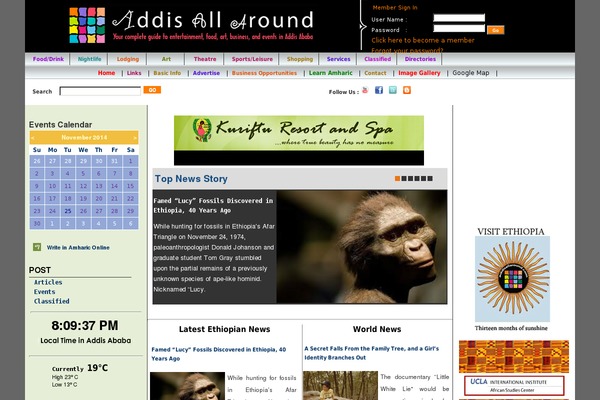The height and width of the screenshot is (400, 600).
Task: Select second news slide indicator square
Action: [404, 179]
